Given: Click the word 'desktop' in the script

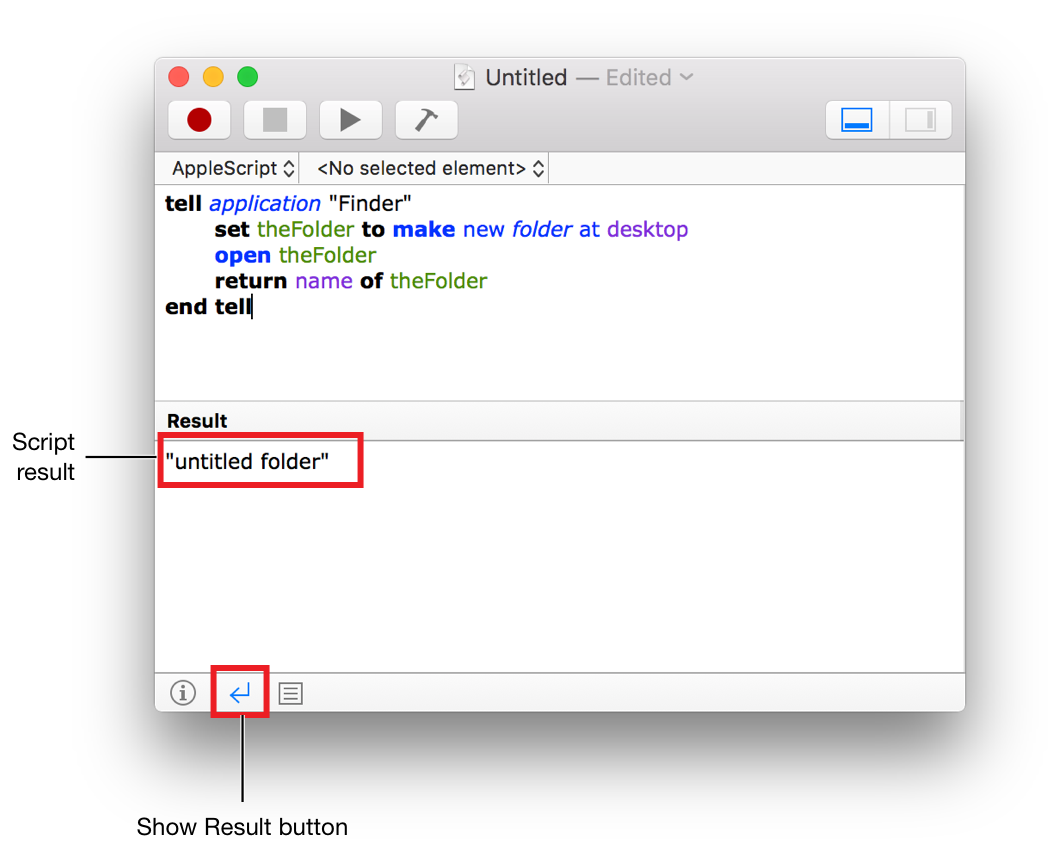Looking at the screenshot, I should (648, 229).
